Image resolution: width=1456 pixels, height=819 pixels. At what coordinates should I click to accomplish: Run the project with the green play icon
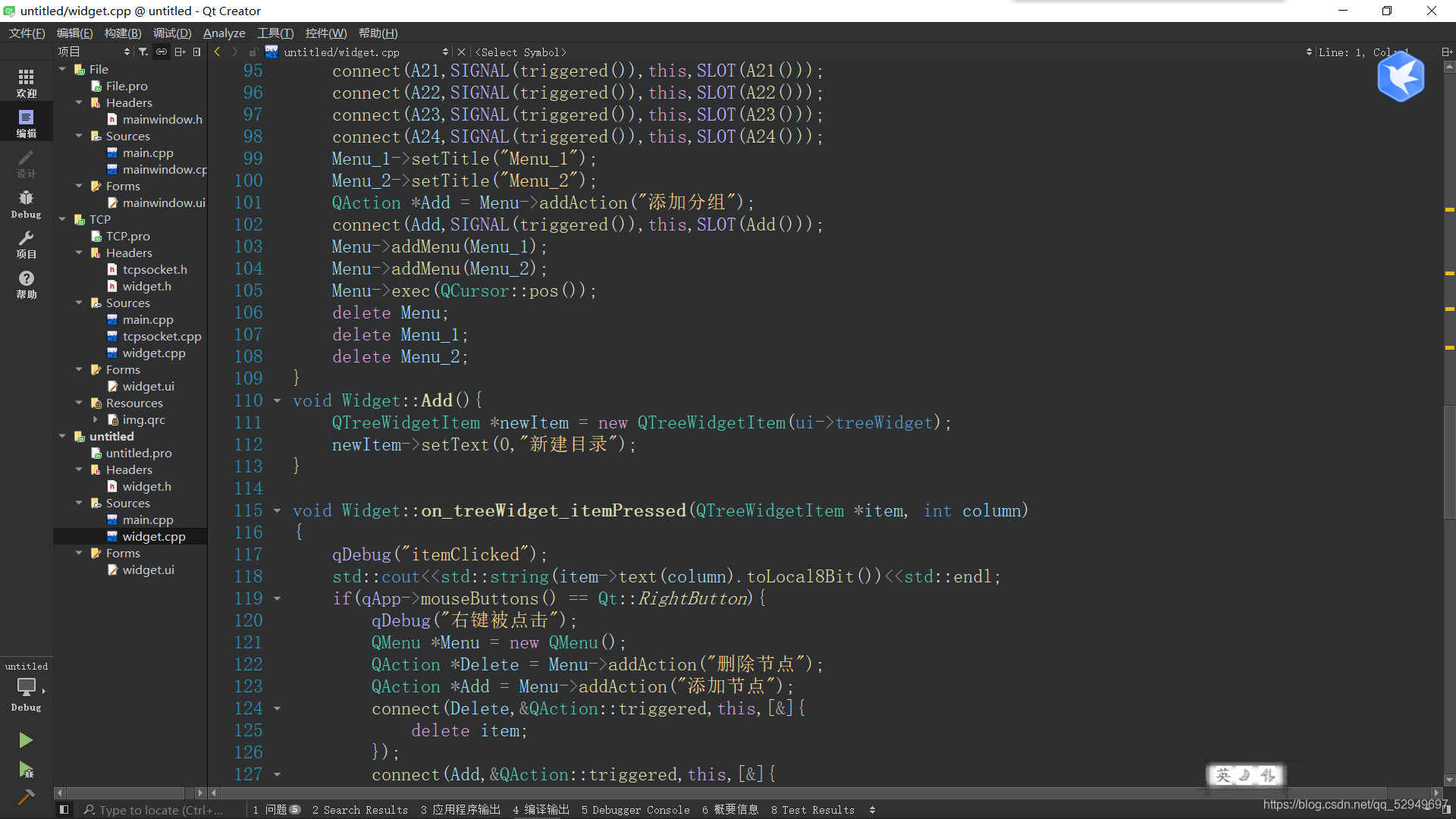[25, 740]
